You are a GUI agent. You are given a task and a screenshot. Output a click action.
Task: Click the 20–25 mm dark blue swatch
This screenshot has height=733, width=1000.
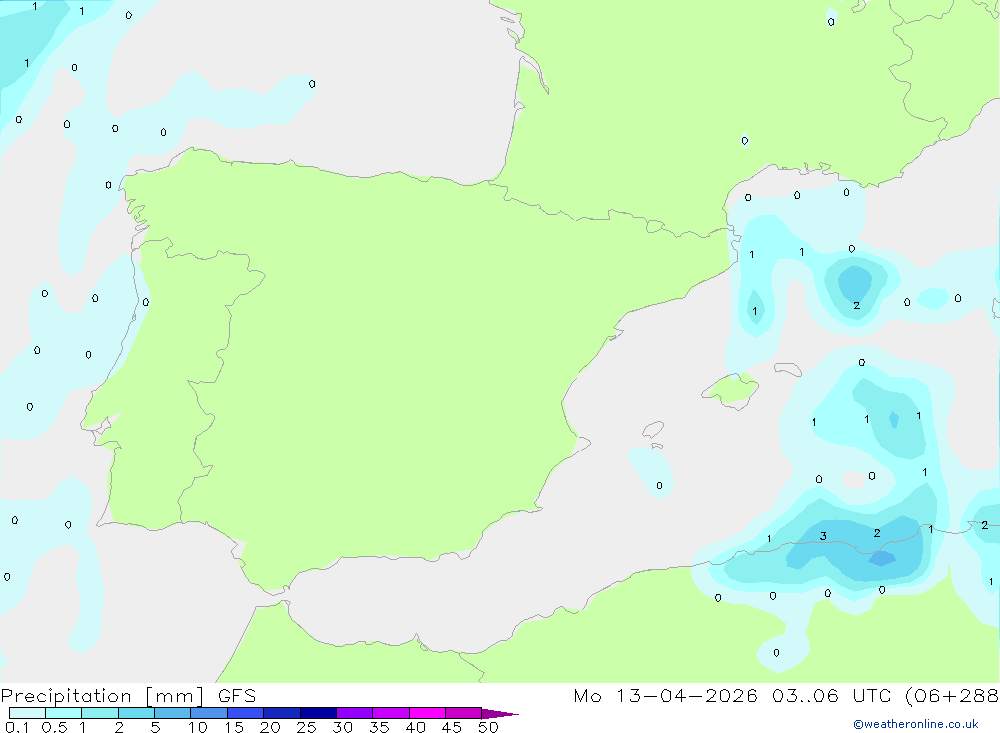tap(282, 713)
